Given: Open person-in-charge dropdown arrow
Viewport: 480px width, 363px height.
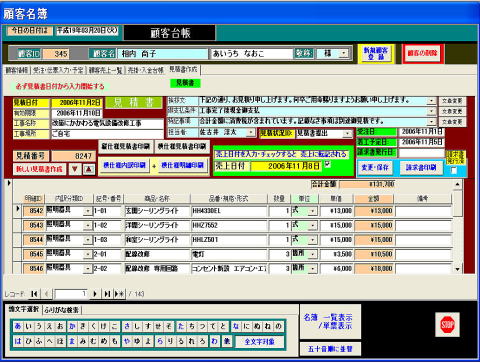Looking at the screenshot, I should tap(251, 132).
